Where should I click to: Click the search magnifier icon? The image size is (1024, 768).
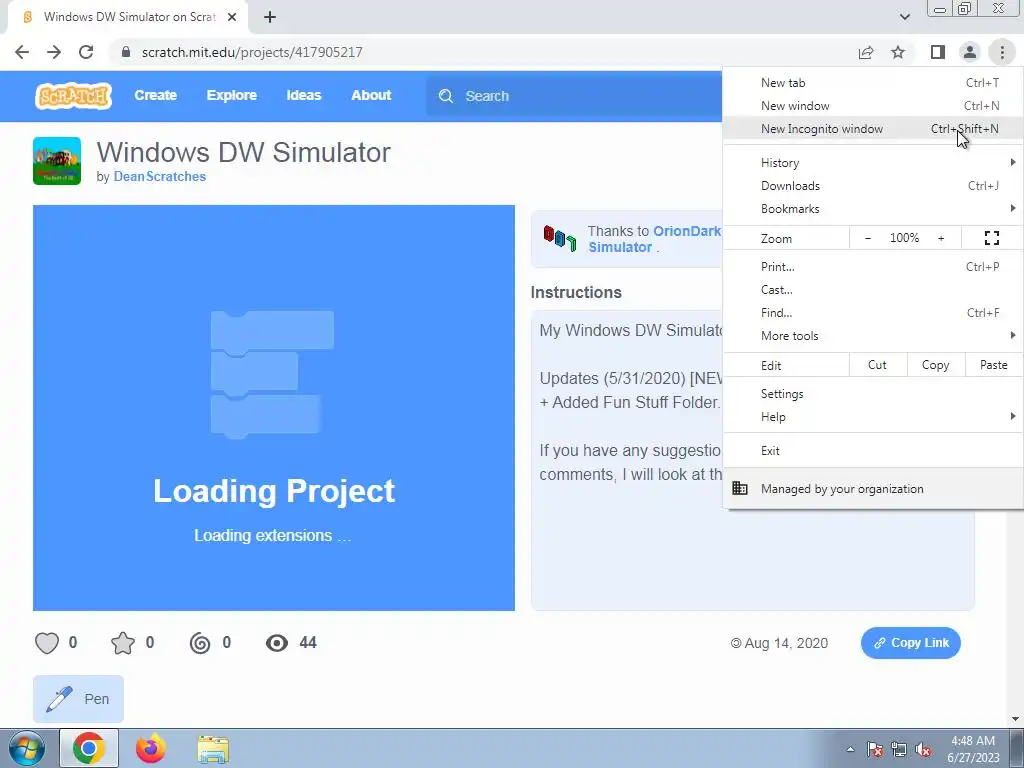446,96
